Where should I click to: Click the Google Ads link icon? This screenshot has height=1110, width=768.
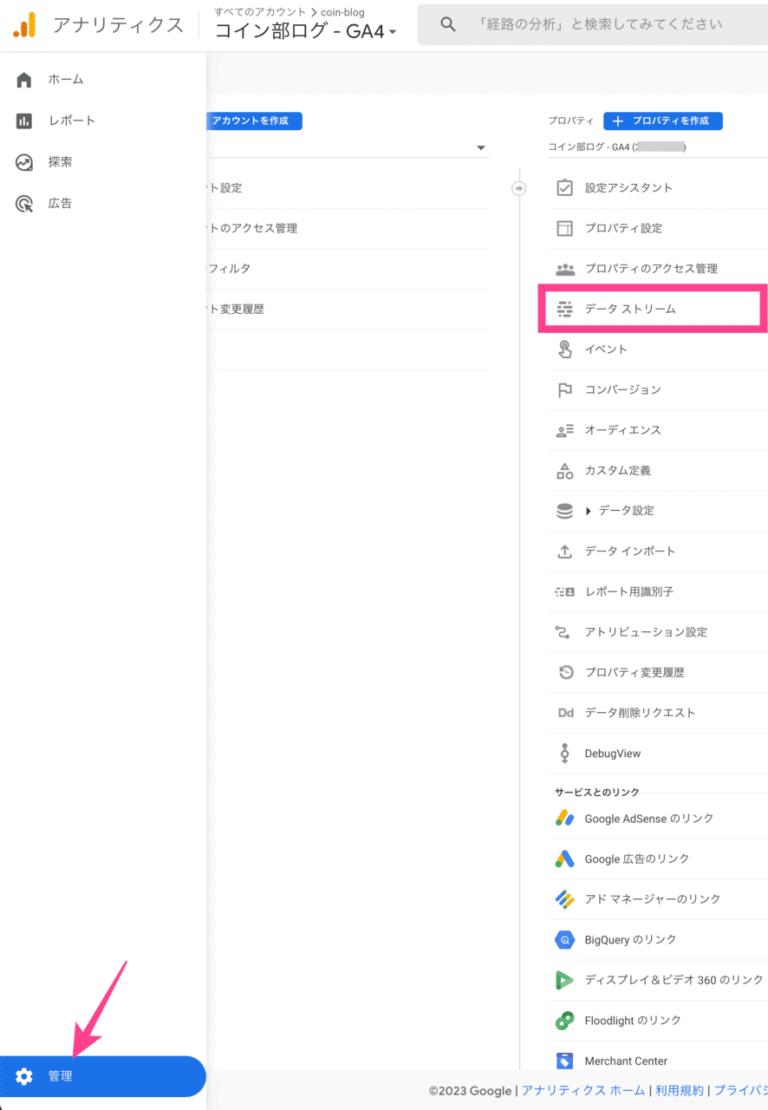coord(565,859)
